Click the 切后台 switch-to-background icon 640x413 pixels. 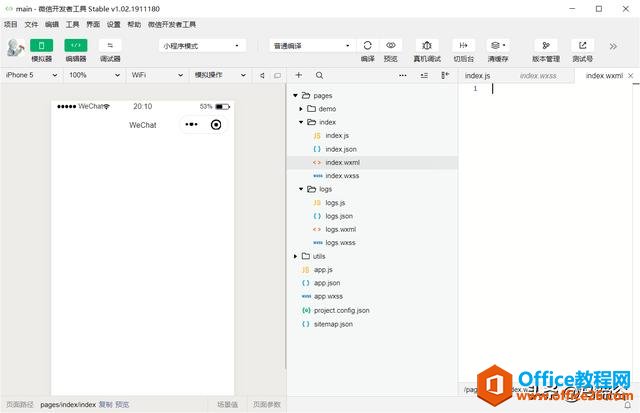pos(464,45)
